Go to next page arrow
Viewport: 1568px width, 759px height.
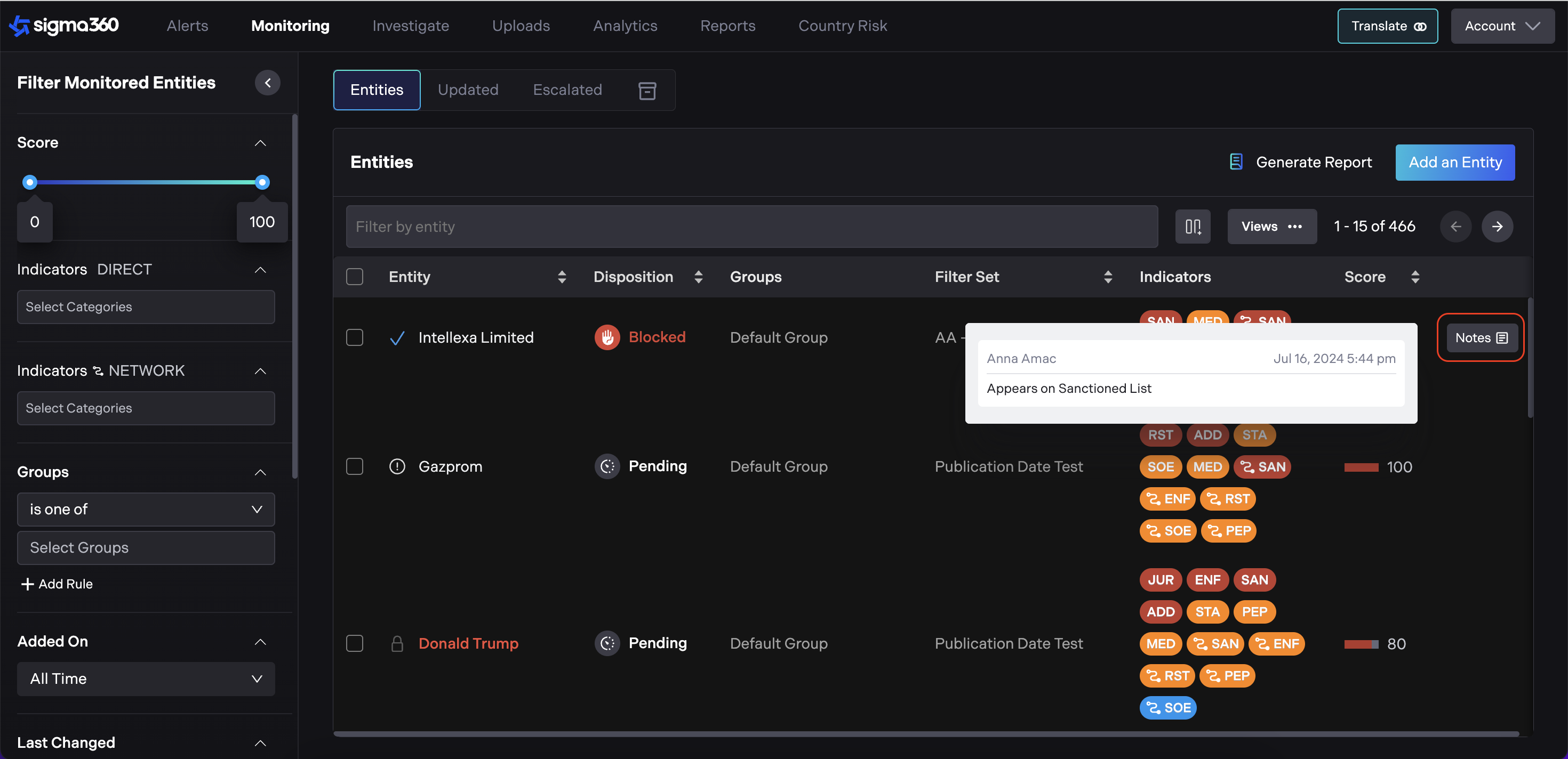point(1497,226)
